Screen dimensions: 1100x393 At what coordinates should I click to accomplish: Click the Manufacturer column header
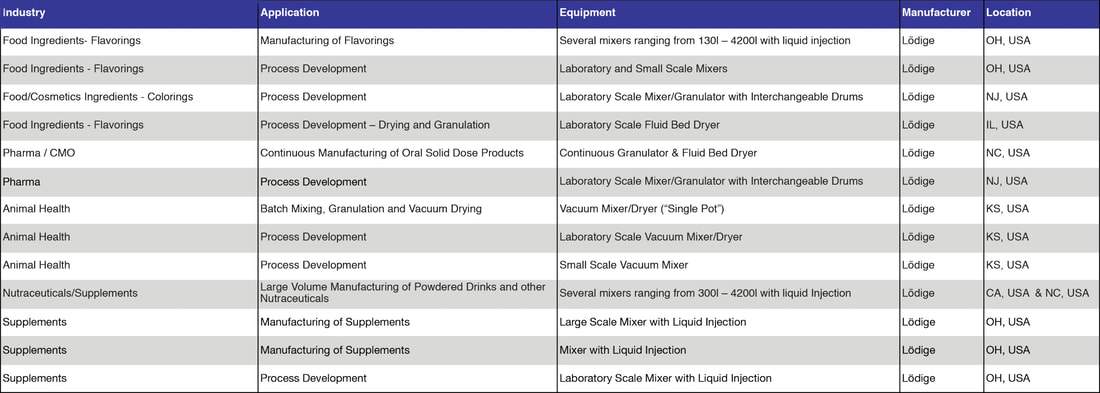[x=941, y=13]
